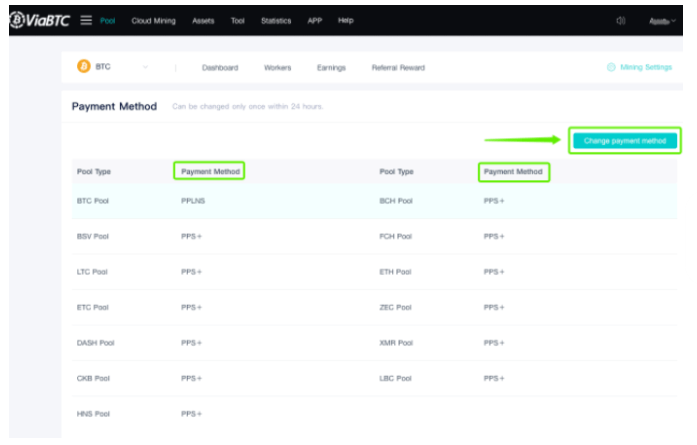Click PPS+ next to BSV Pool
This screenshot has height=445, width=697.
pos(191,237)
